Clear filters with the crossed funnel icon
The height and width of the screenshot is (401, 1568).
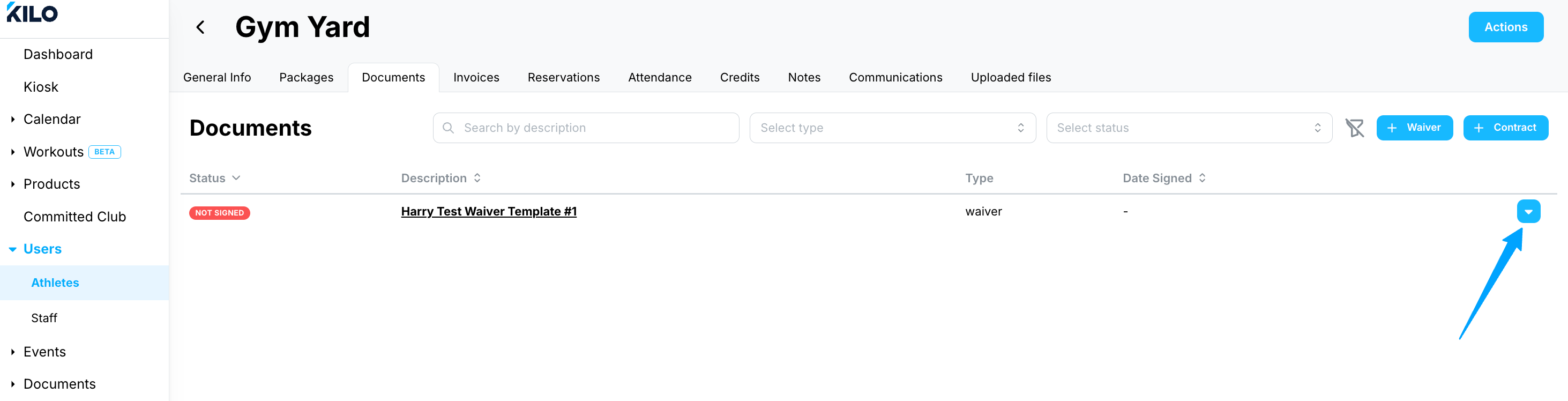[x=1354, y=128]
